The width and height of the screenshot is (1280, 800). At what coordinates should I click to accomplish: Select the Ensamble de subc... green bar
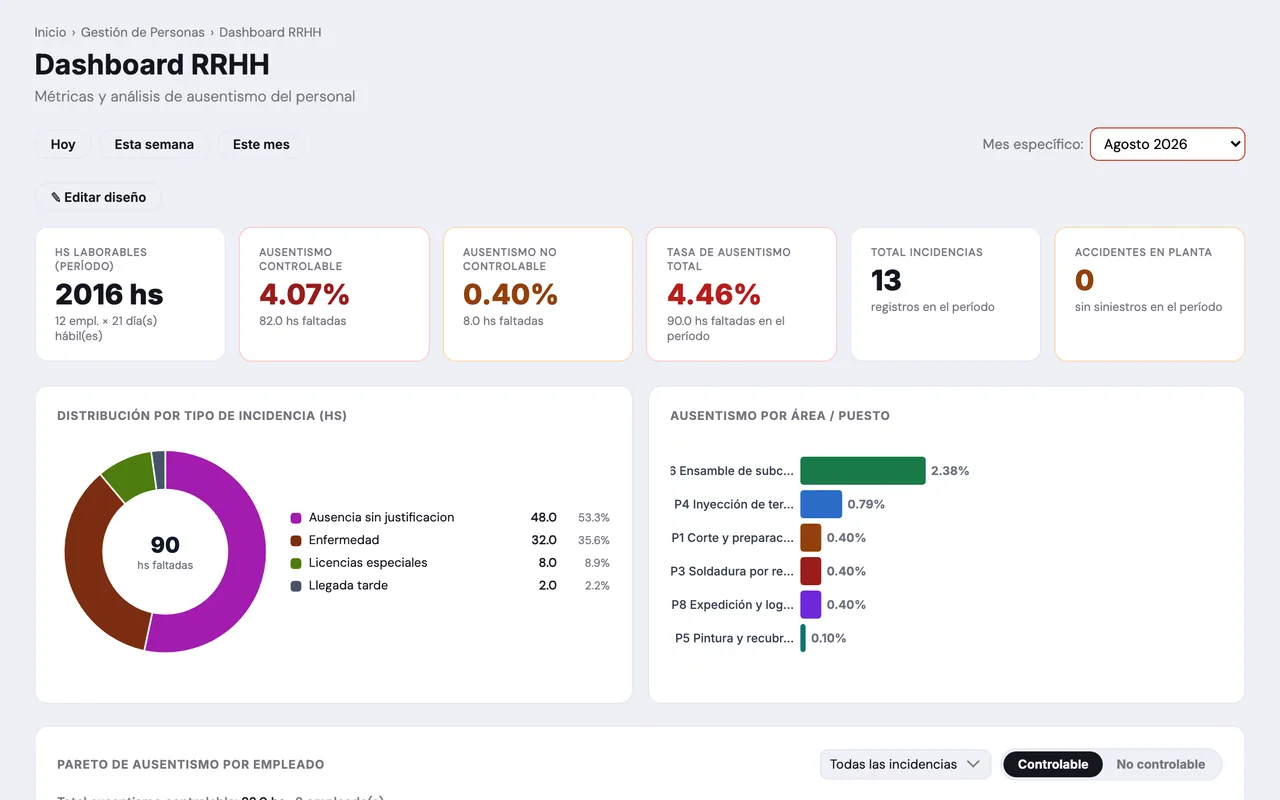(863, 471)
